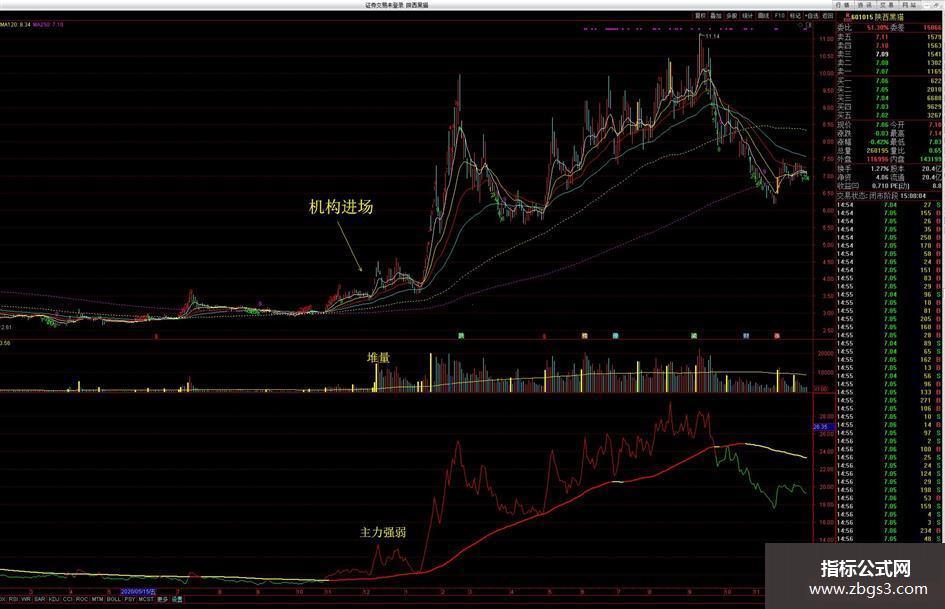945x609 pixels.
Task: Click the 现价 current price value
Action: (x=882, y=125)
